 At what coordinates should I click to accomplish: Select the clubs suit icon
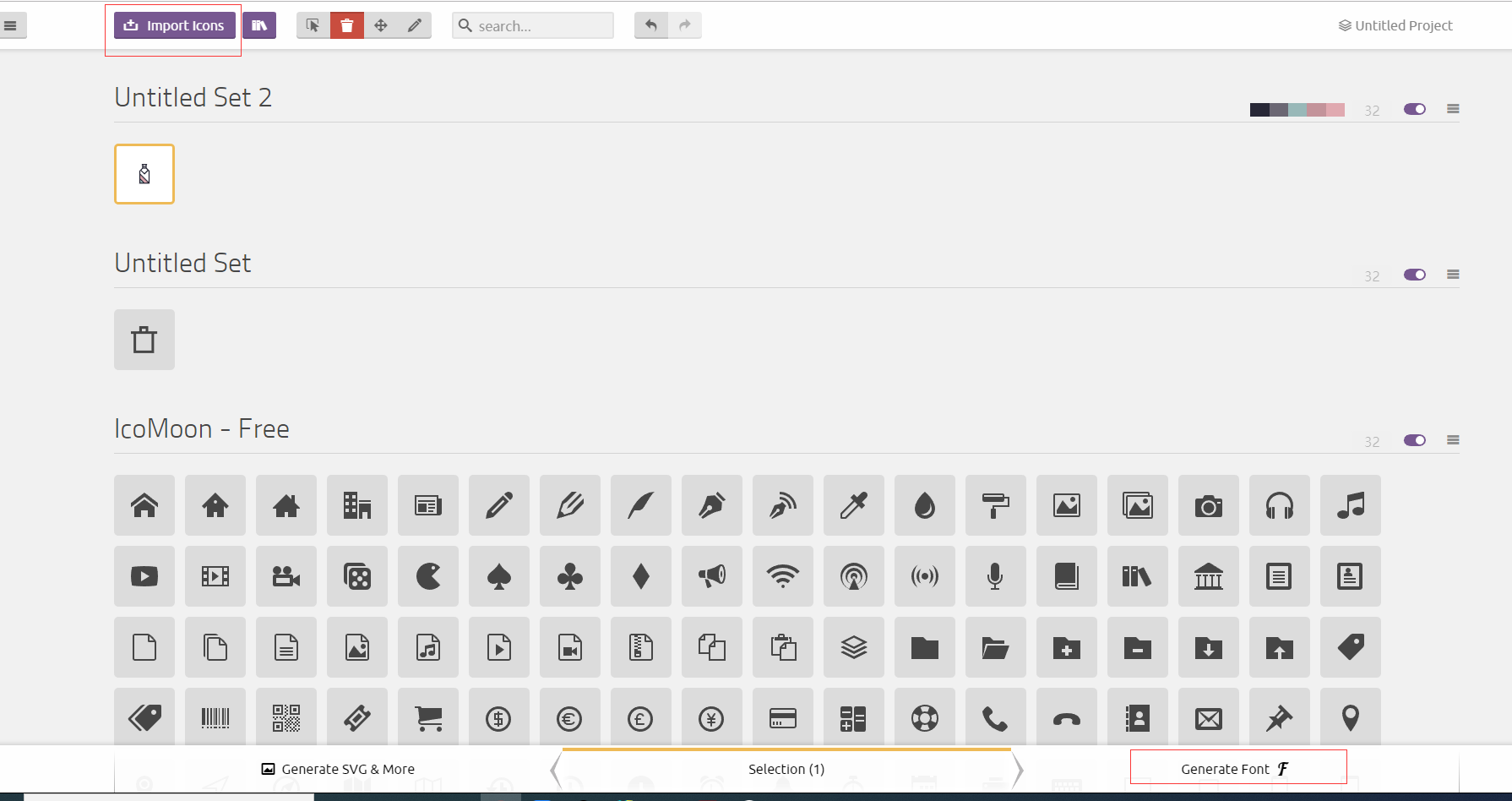(570, 576)
